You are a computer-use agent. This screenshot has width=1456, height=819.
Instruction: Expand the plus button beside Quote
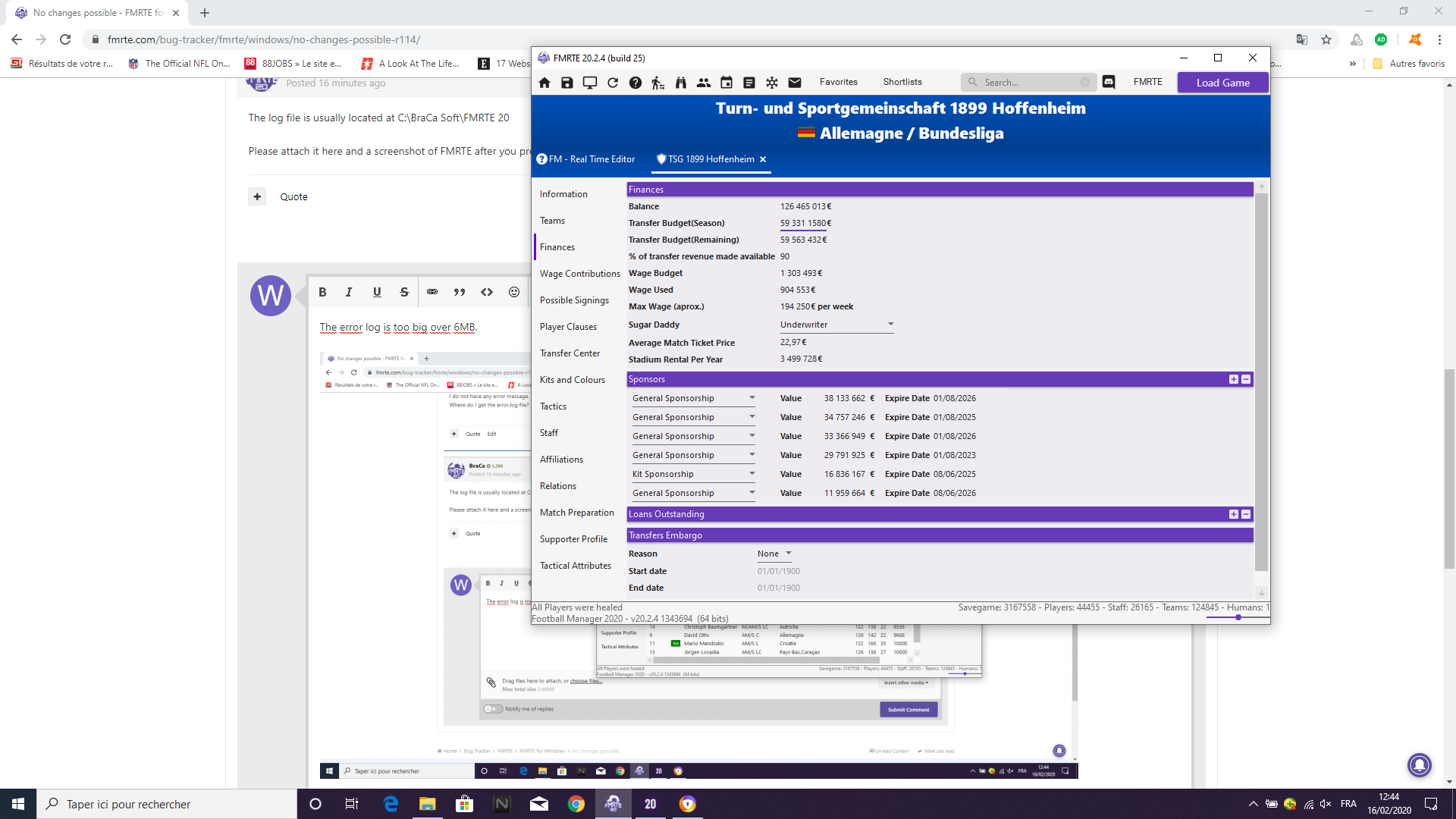(257, 196)
